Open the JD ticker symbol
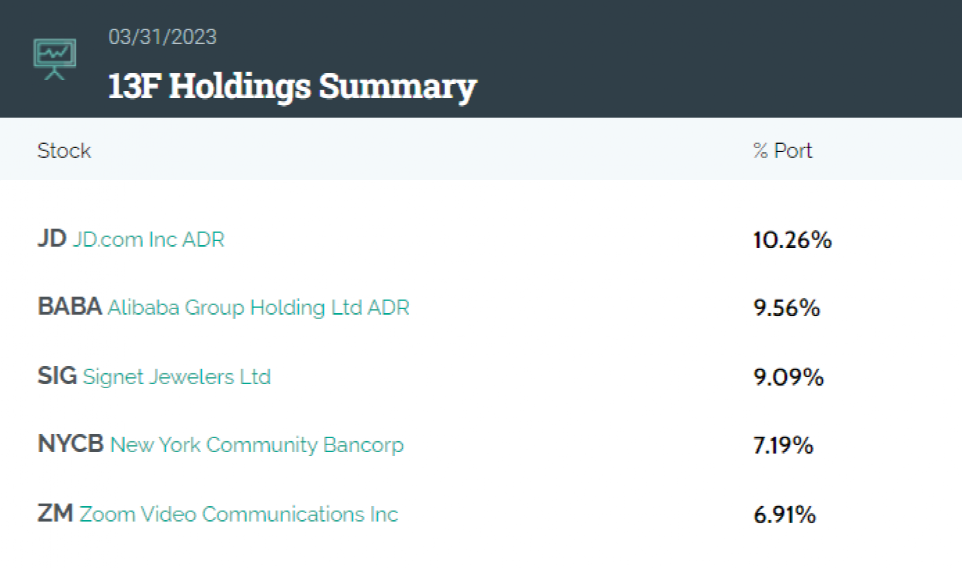 point(52,239)
